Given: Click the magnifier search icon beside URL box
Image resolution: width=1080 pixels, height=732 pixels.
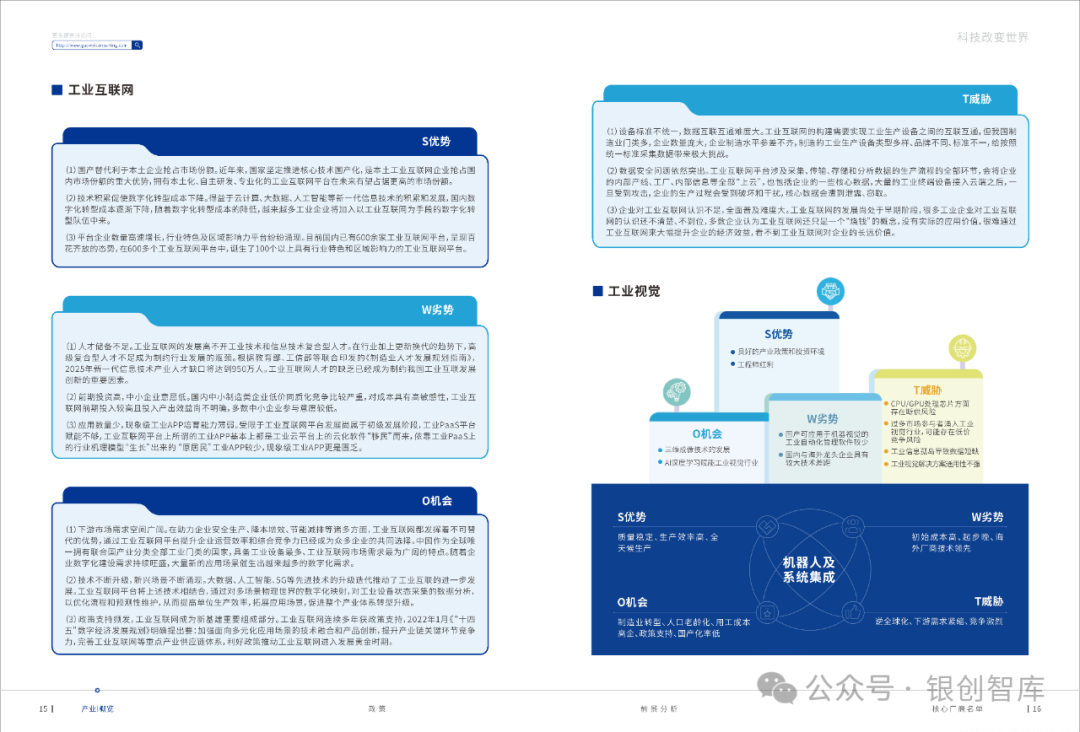Looking at the screenshot, I should coord(137,45).
